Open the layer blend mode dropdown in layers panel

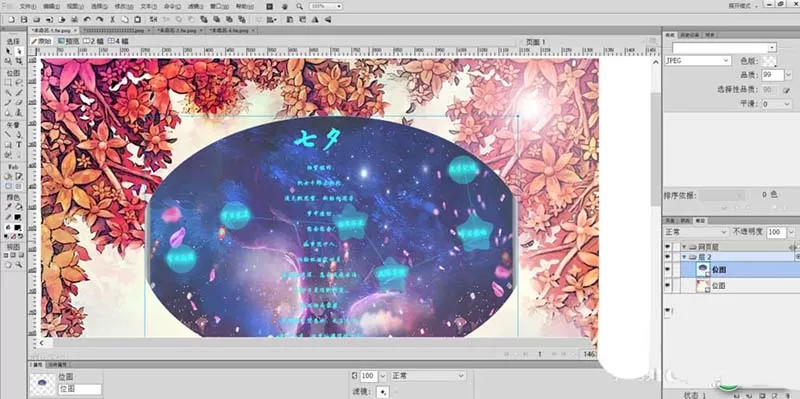696,232
